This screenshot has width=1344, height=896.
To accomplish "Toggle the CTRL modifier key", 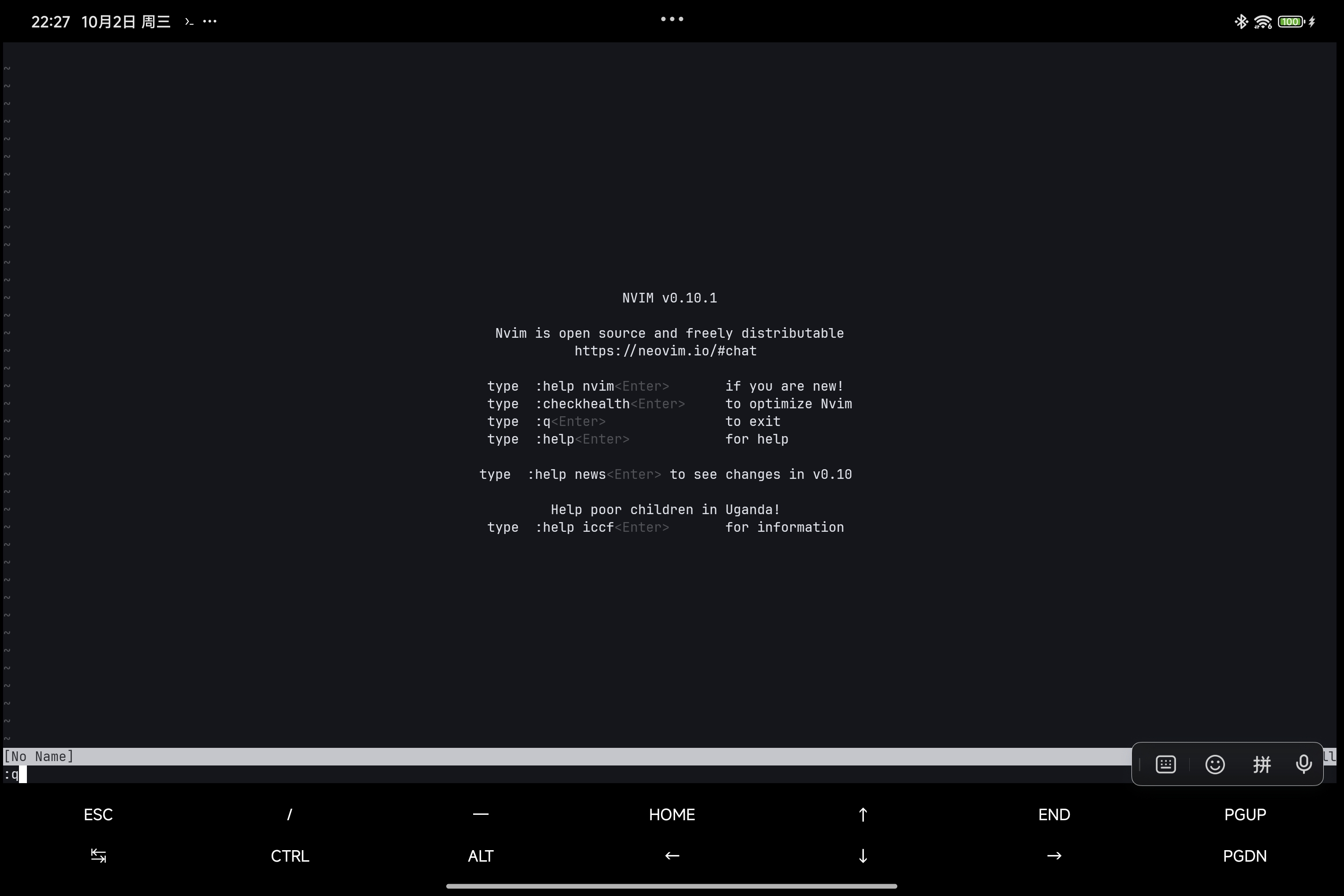I will (290, 856).
